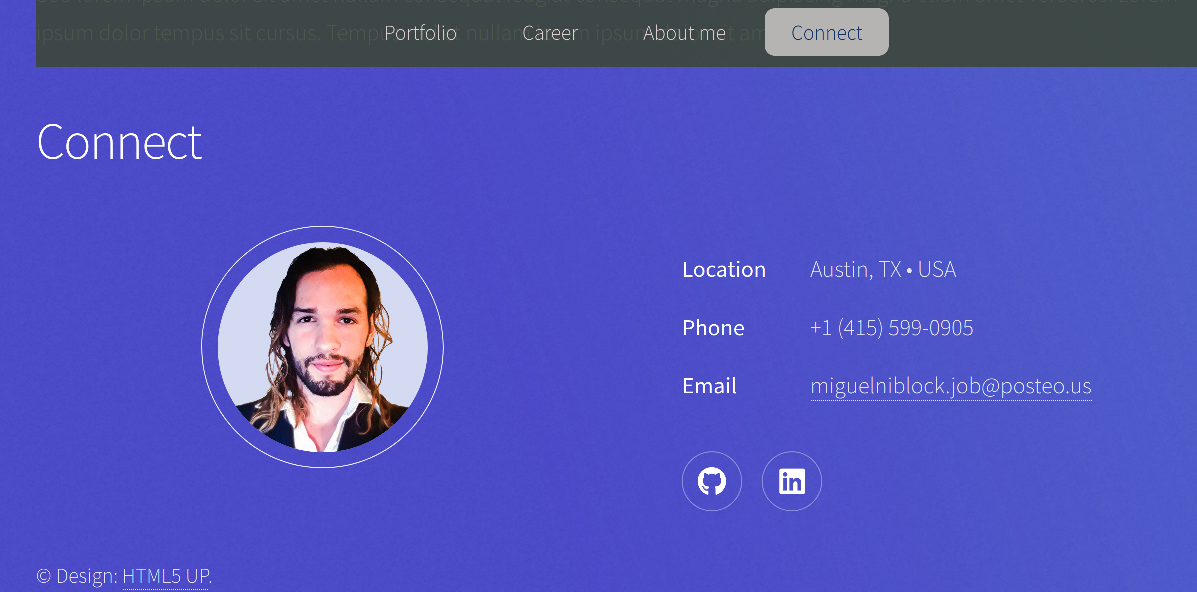This screenshot has width=1197, height=592.
Task: Click the circular profile photo
Action: [323, 347]
